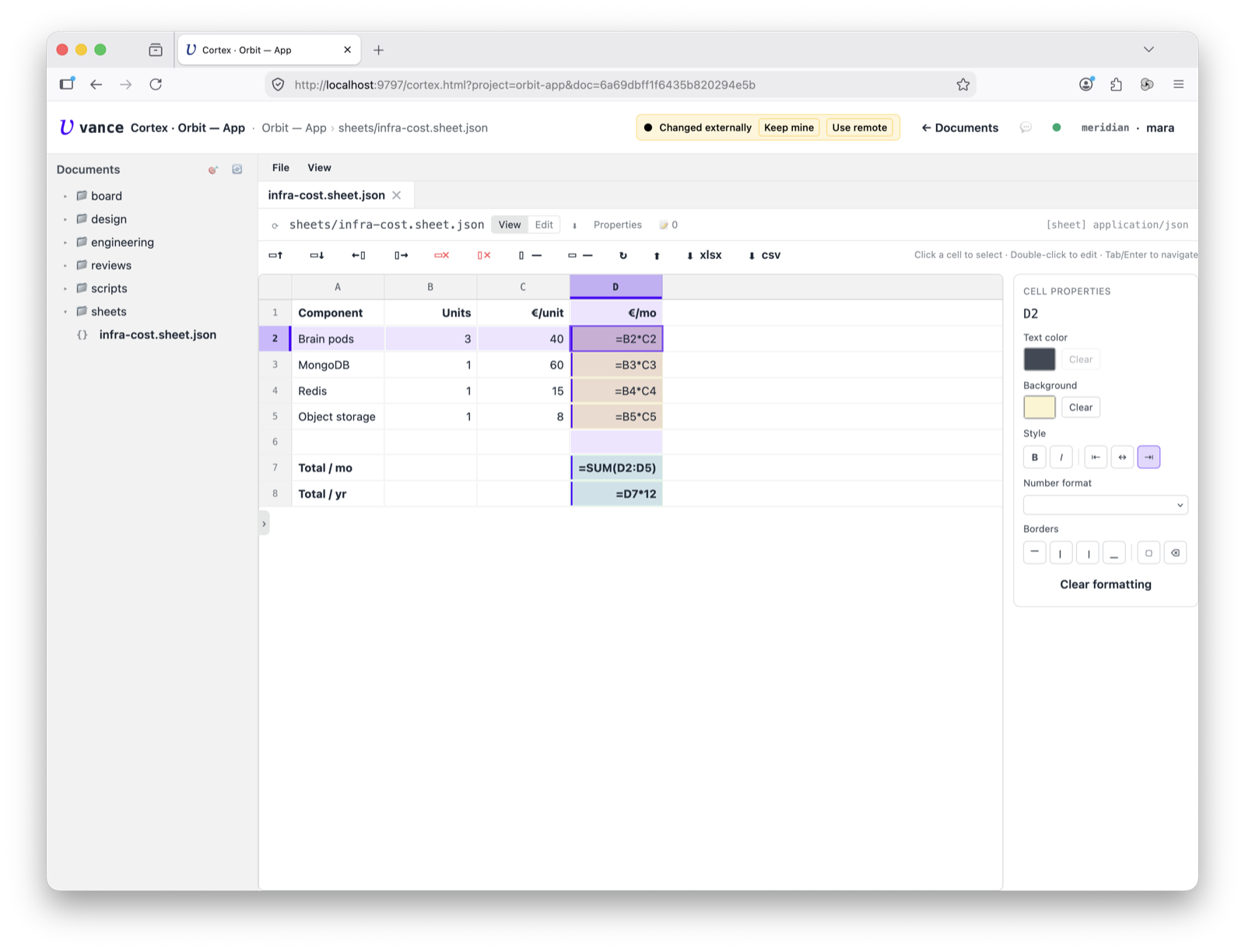Click the reload icon beside the file path
The width and height of the screenshot is (1245, 952).
click(275, 226)
